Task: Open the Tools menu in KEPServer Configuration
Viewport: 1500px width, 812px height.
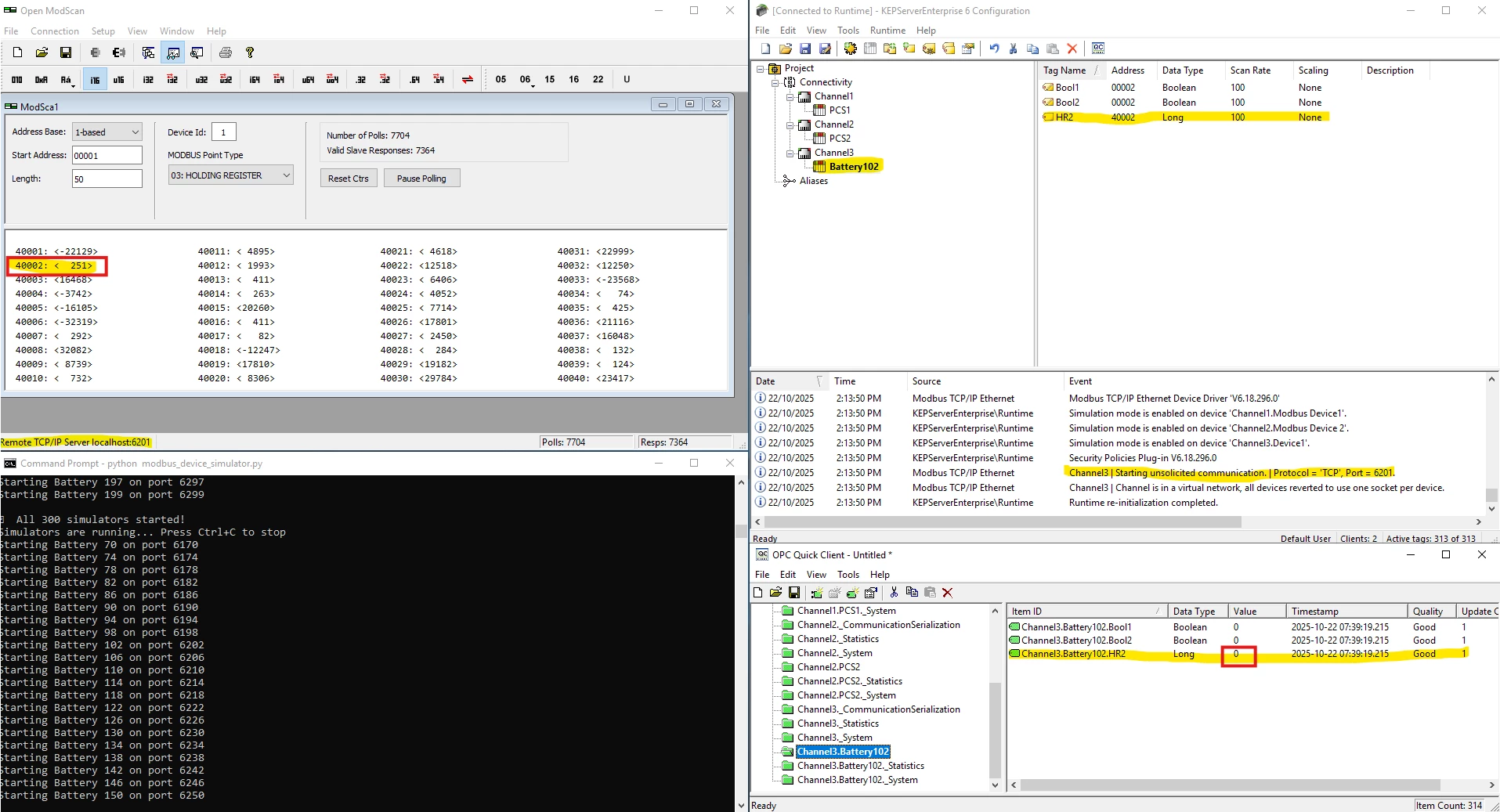Action: point(848,31)
